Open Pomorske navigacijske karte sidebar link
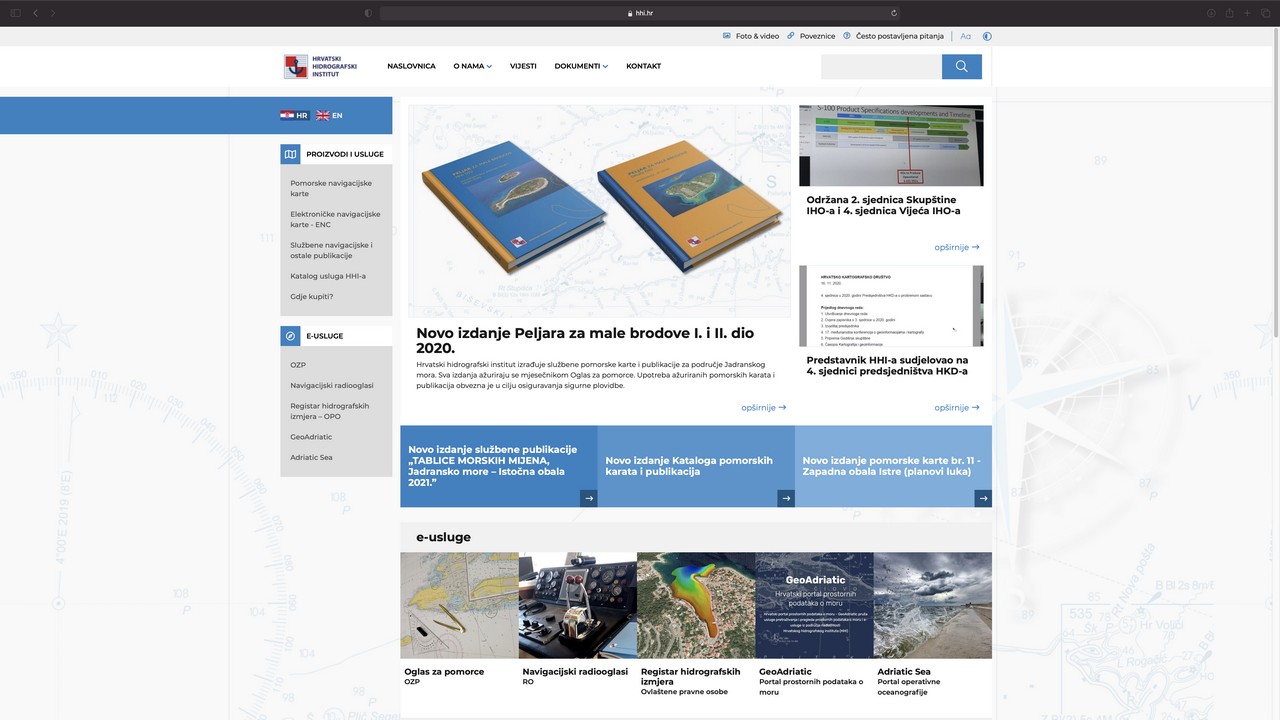This screenshot has height=720, width=1280. point(331,188)
